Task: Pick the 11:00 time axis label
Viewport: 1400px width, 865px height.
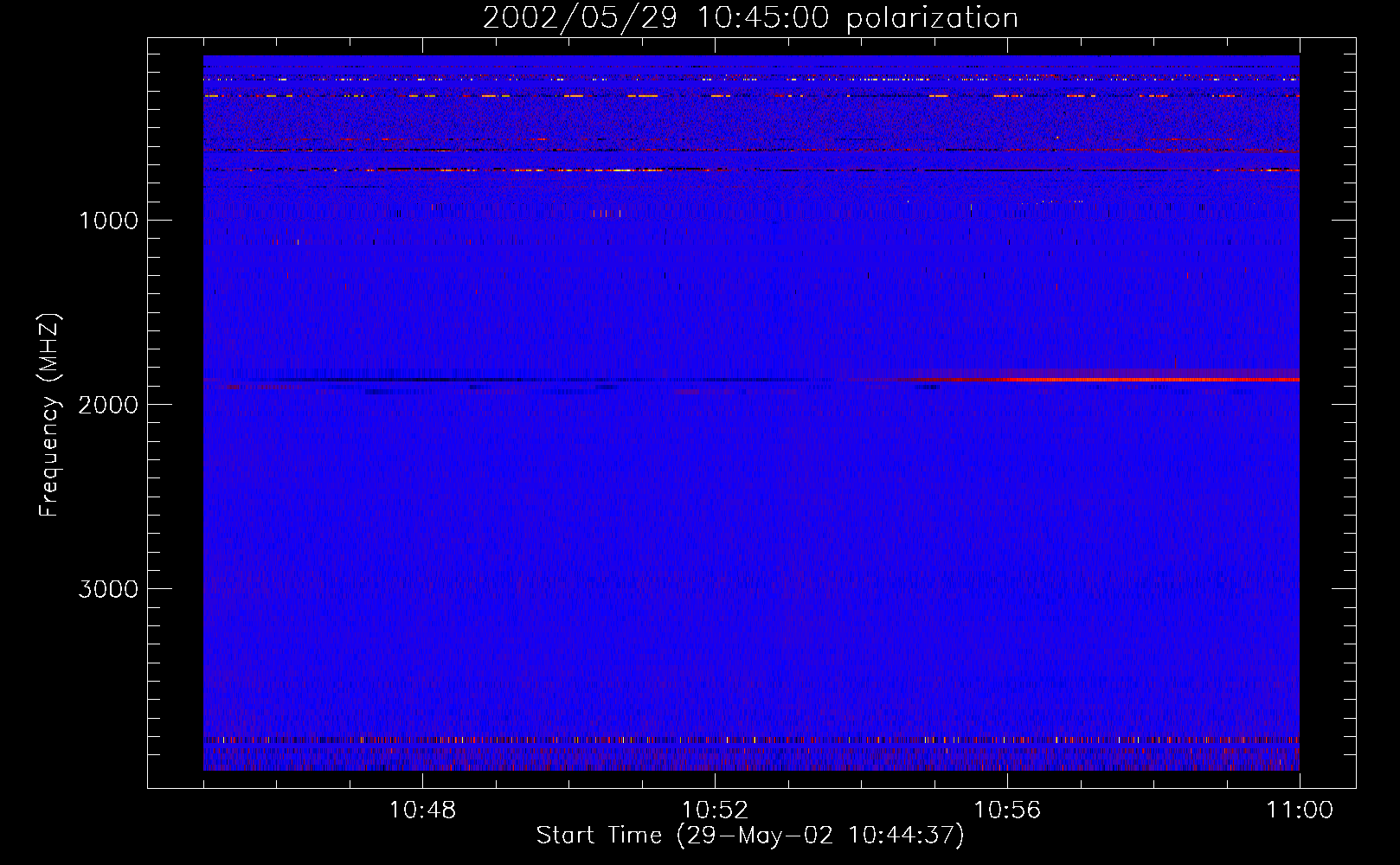Action: [x=1299, y=811]
